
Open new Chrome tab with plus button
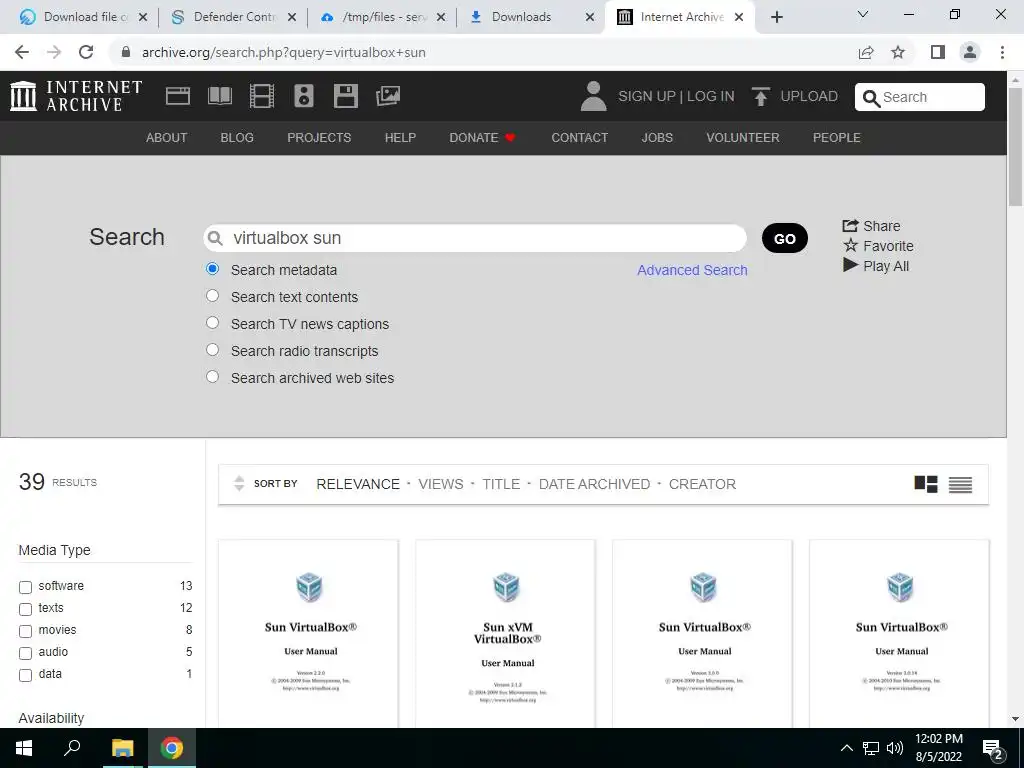(776, 17)
